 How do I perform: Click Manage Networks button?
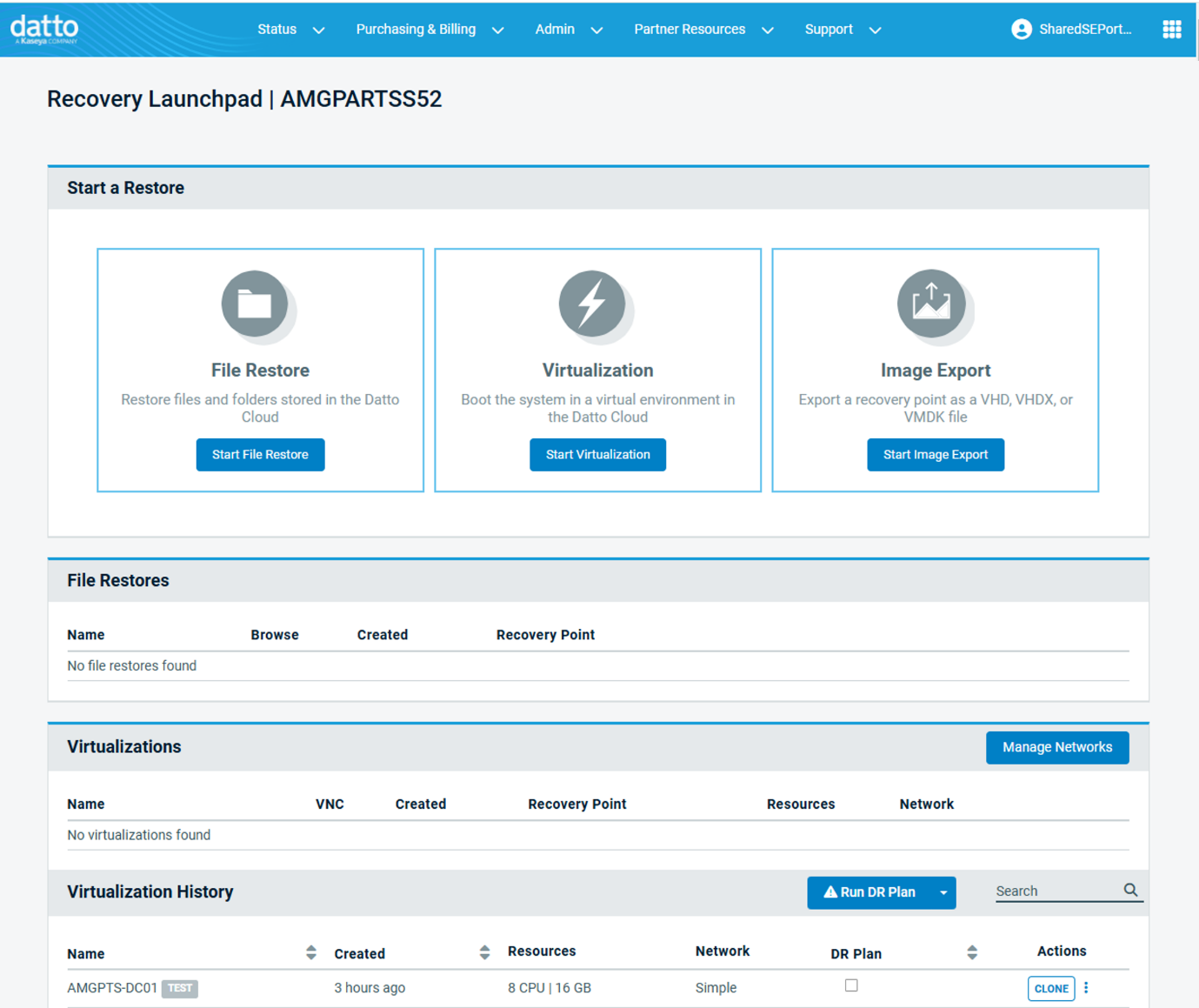tap(1057, 748)
